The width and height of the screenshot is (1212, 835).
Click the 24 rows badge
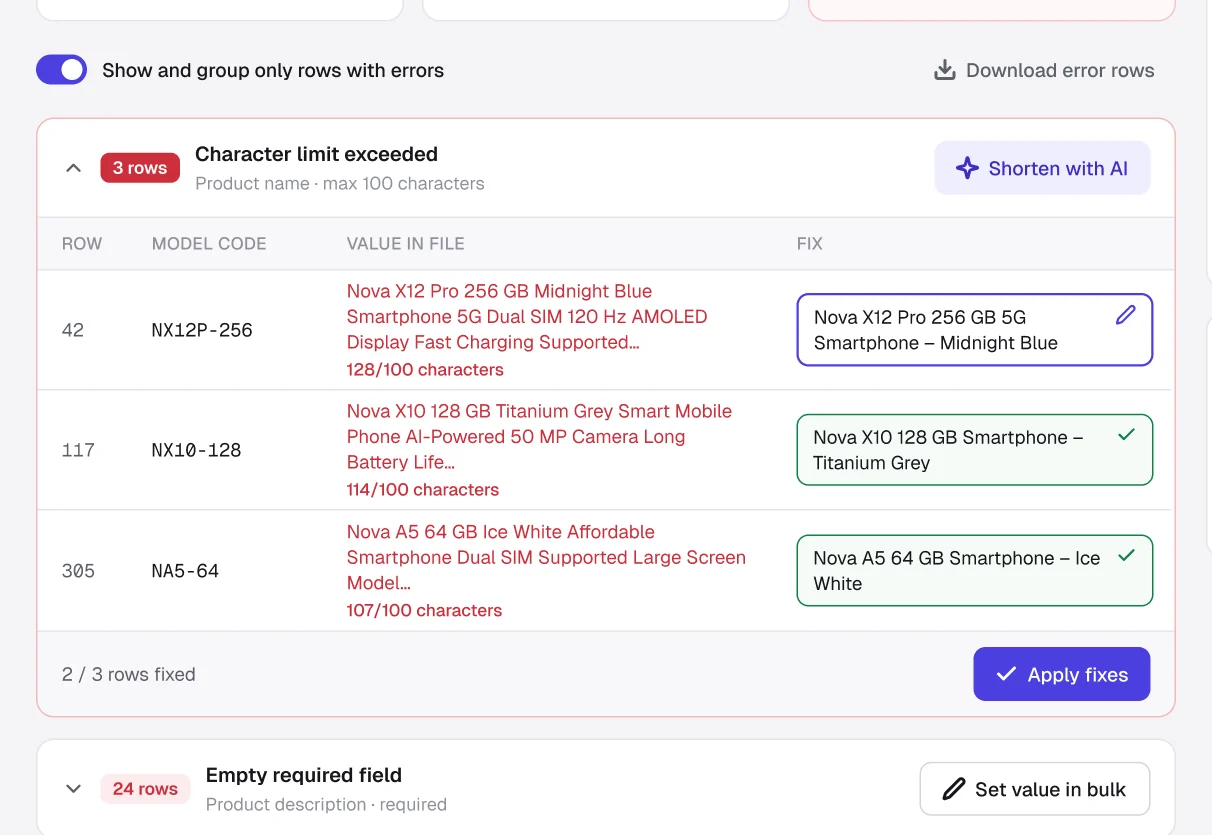[x=145, y=789]
